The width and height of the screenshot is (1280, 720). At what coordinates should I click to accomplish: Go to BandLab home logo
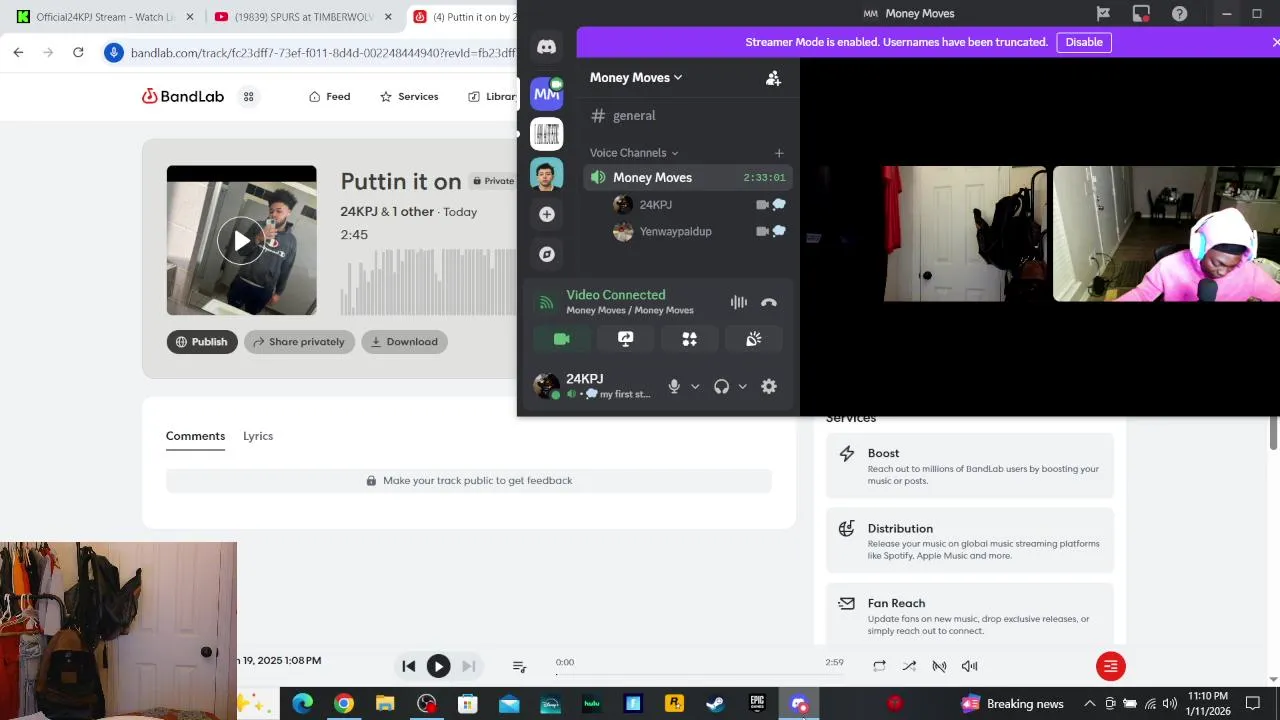click(182, 97)
